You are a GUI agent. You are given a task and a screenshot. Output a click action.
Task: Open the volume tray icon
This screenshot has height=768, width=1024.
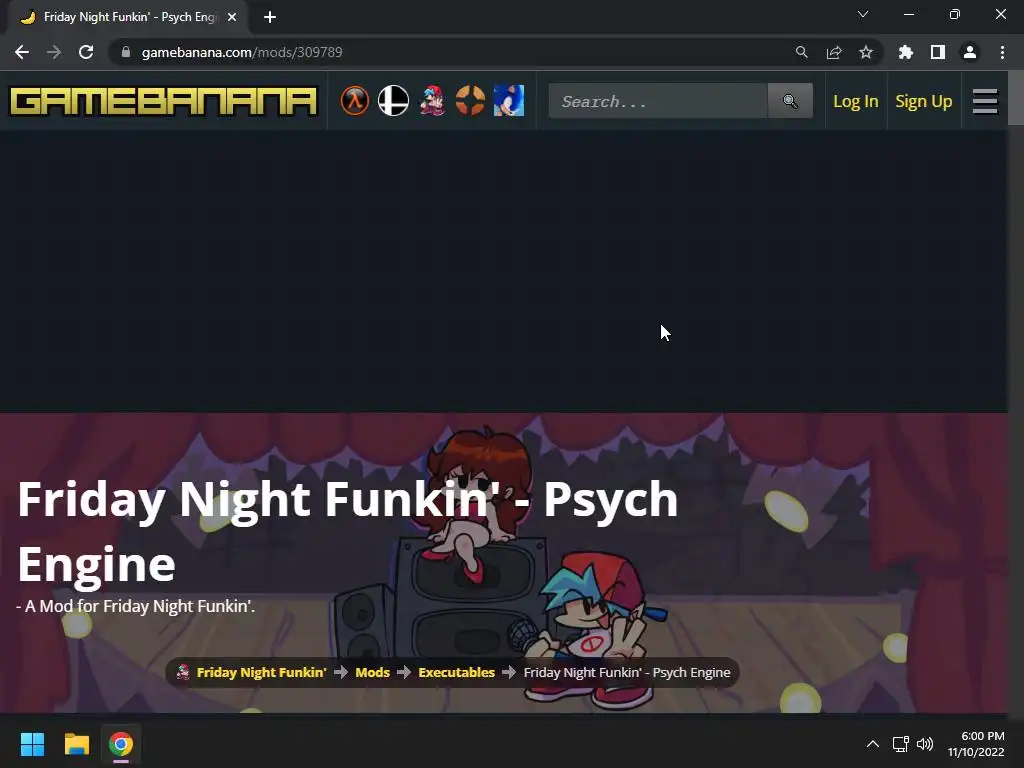pos(925,744)
